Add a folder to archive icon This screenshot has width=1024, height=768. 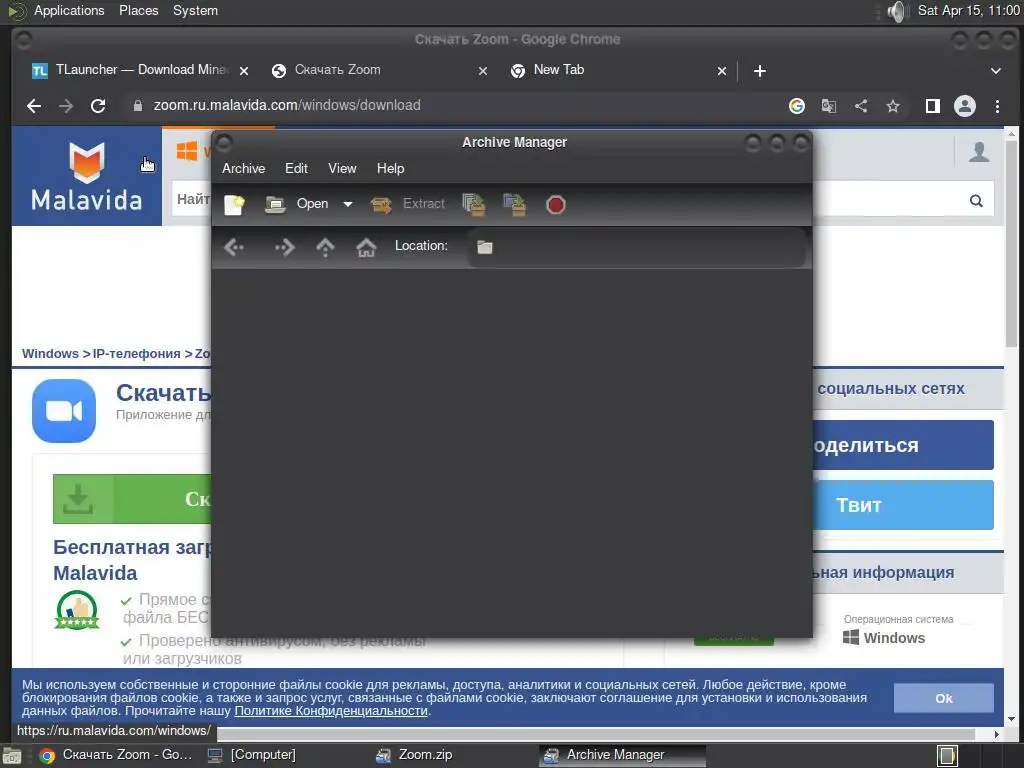pyautogui.click(x=515, y=204)
